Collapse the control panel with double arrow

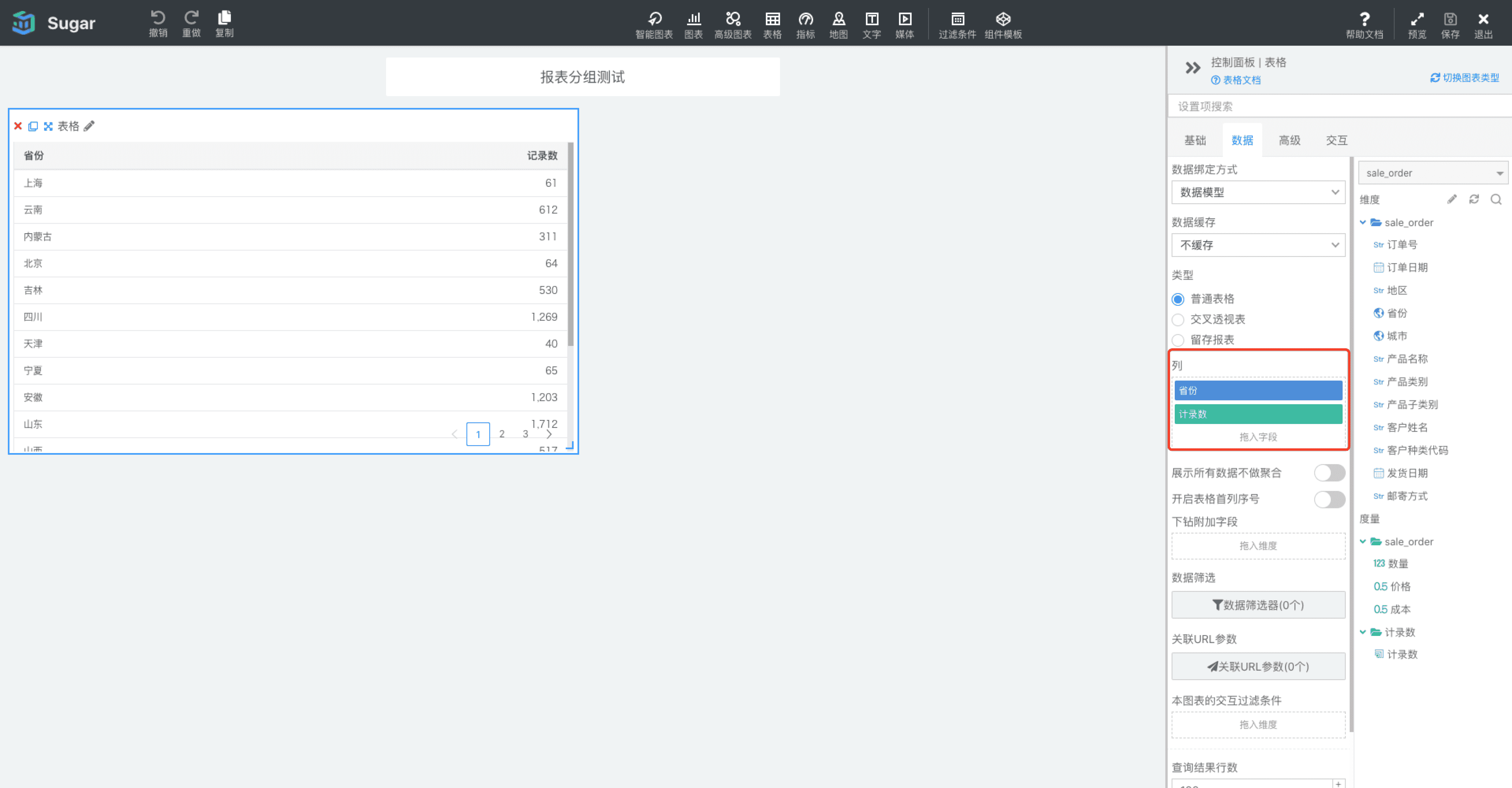coord(1192,67)
